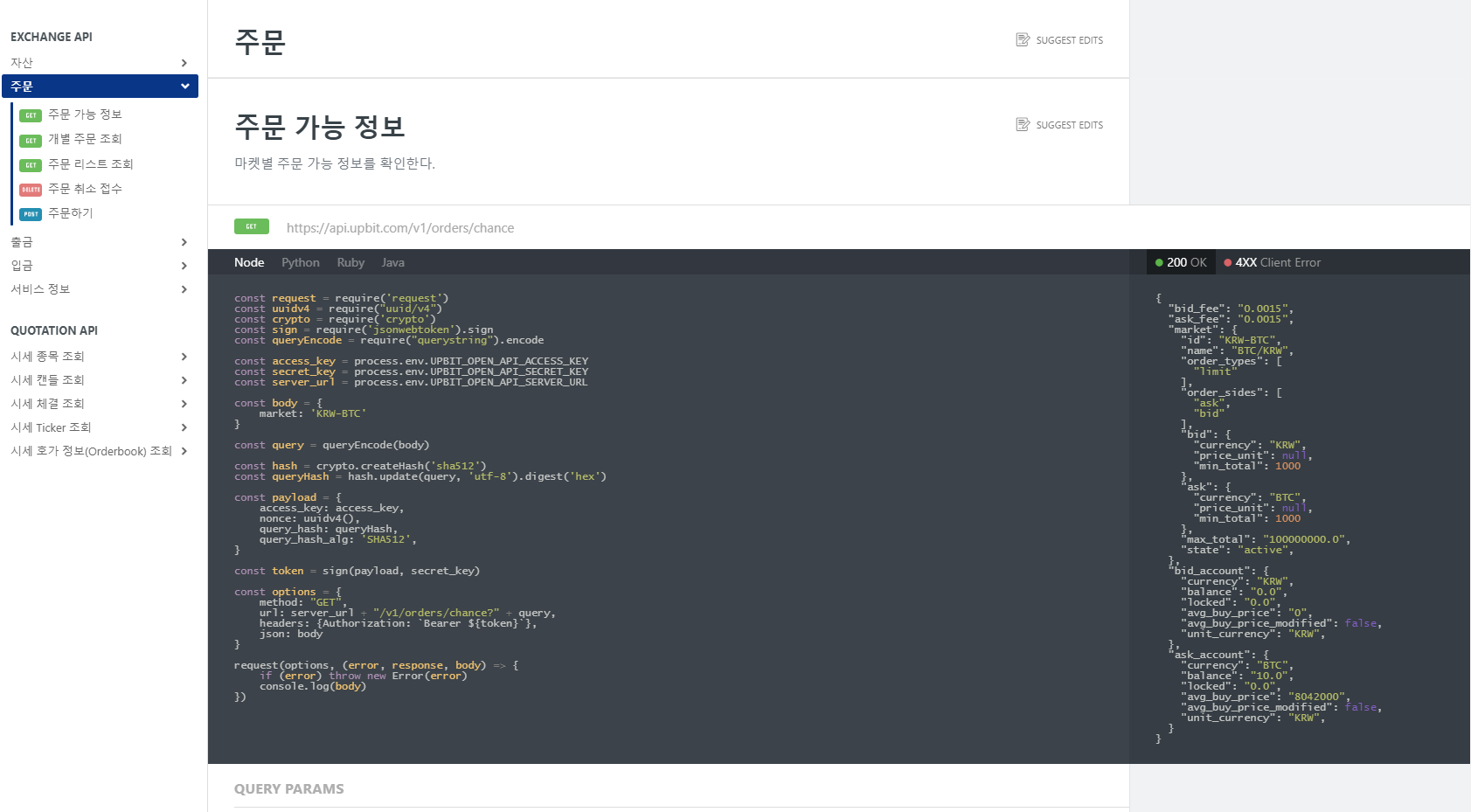Click the red status dot of 4XX Client Error
1471x812 pixels.
pyautogui.click(x=1228, y=262)
